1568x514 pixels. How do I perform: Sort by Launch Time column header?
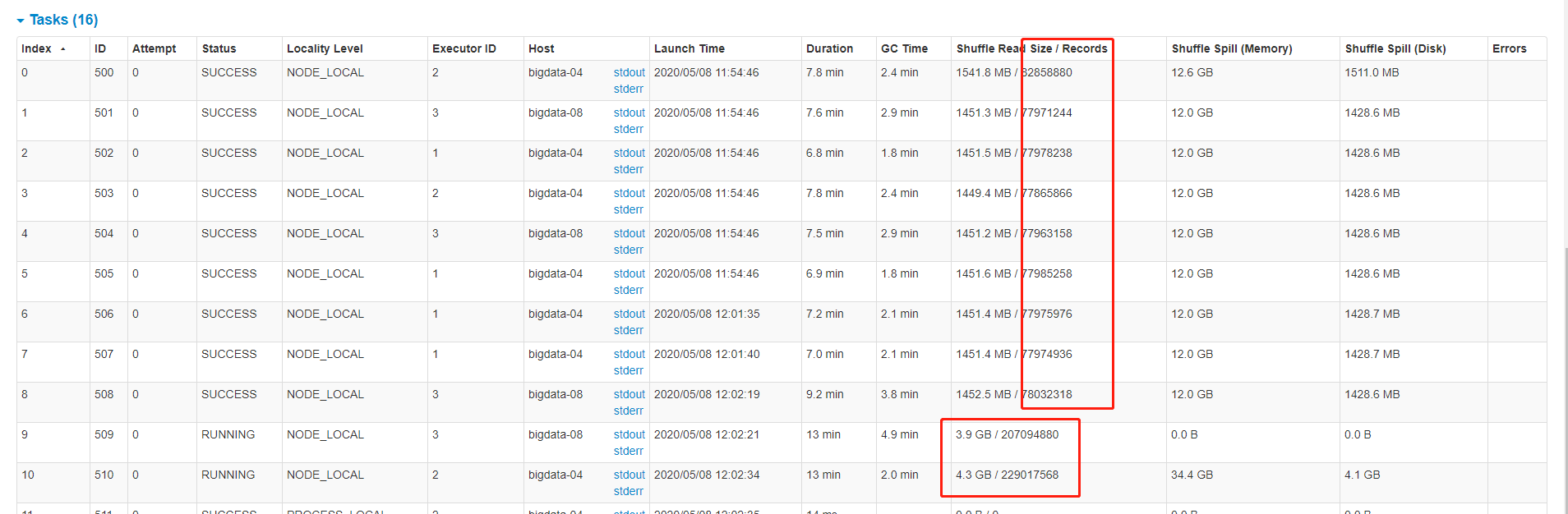[689, 48]
